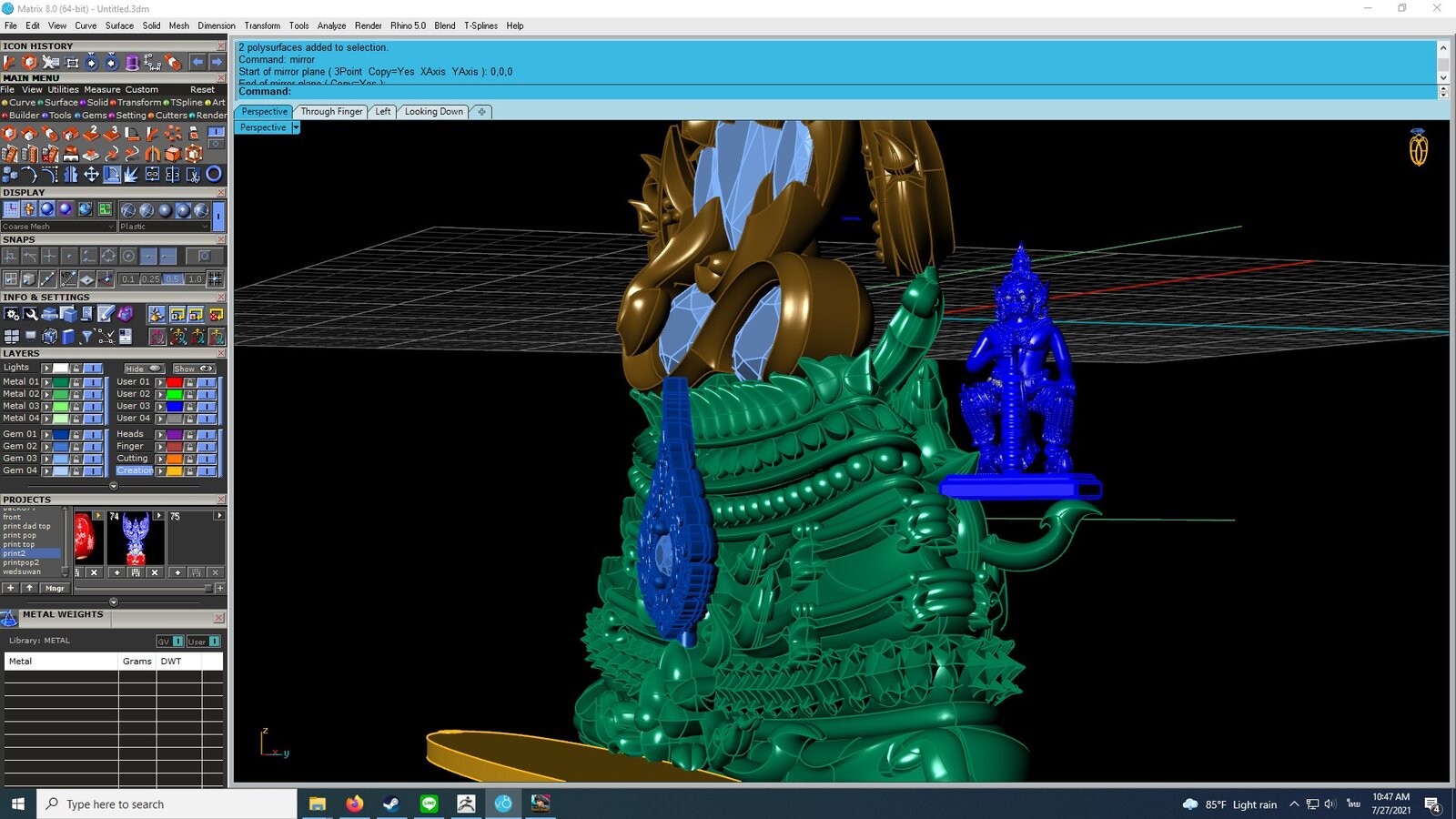Toggle visibility switch for Metal 01 layer
The height and width of the screenshot is (819, 1456).
tap(93, 382)
